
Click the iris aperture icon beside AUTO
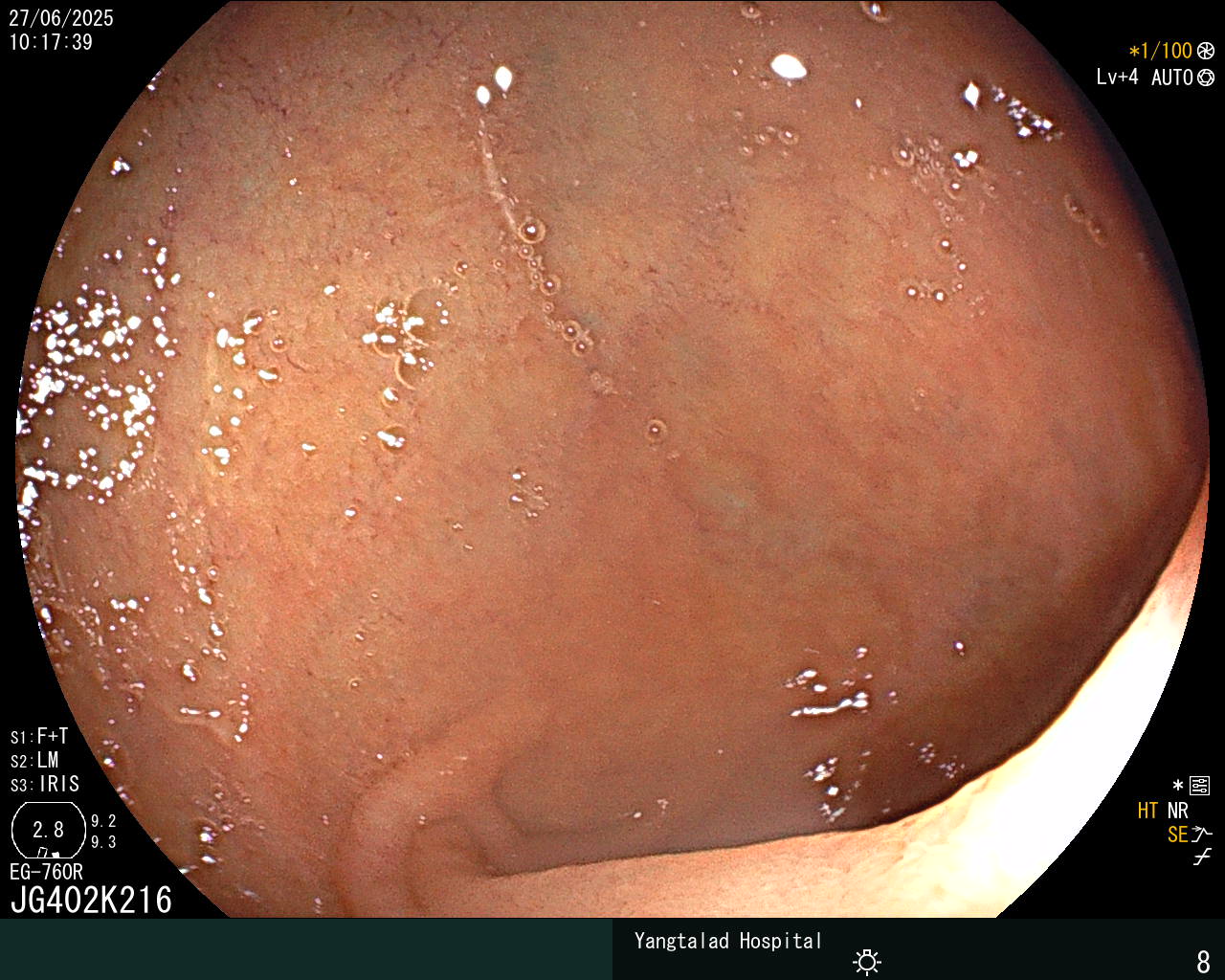[x=1206, y=78]
